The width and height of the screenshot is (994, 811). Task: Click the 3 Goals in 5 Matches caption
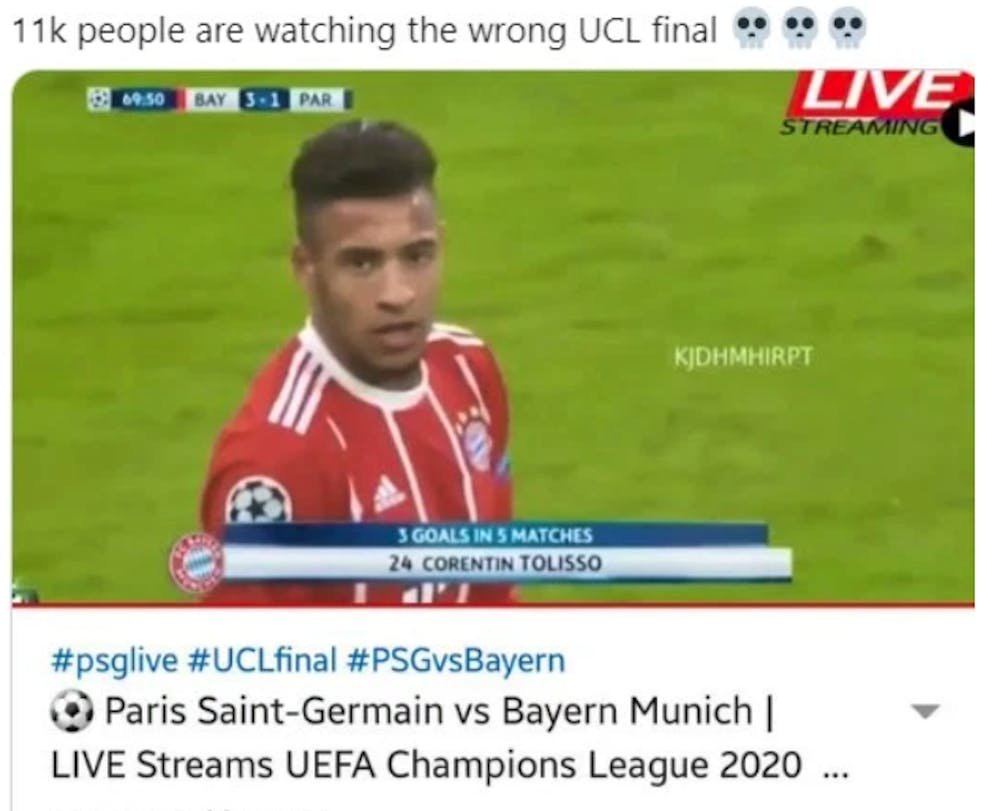click(x=495, y=536)
